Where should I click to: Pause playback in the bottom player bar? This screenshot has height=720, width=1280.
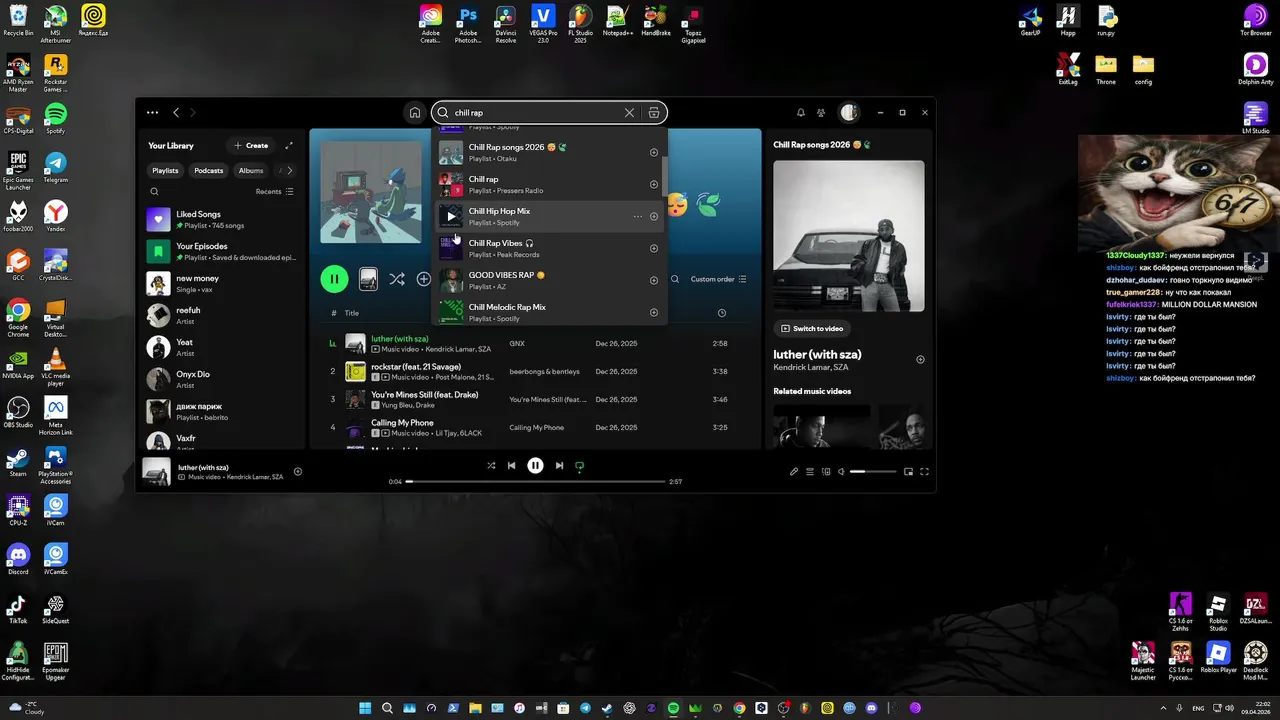[535, 465]
